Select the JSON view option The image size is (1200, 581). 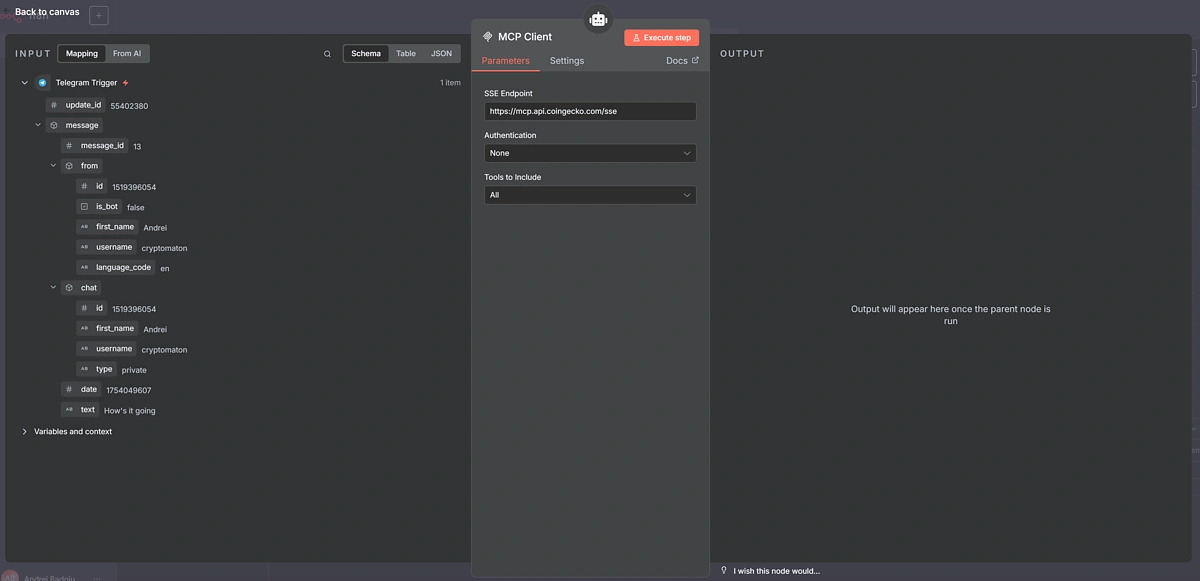point(441,54)
